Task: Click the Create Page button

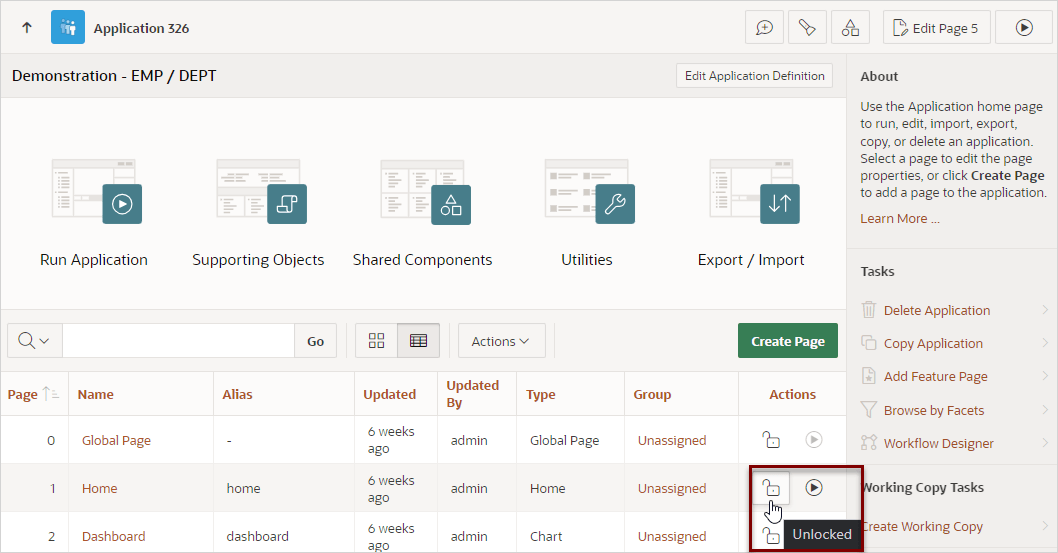Action: 787,341
